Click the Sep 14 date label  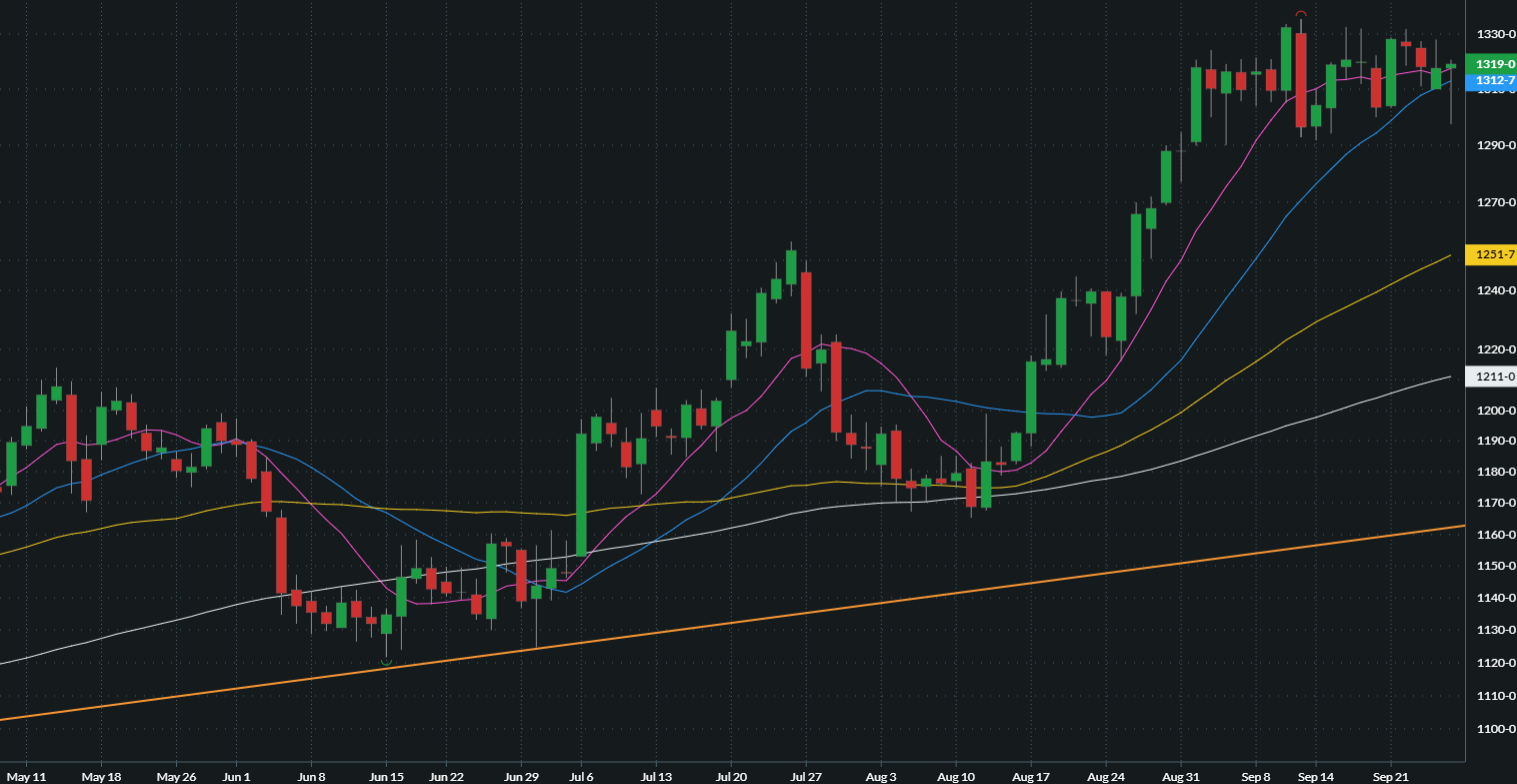point(1316,776)
